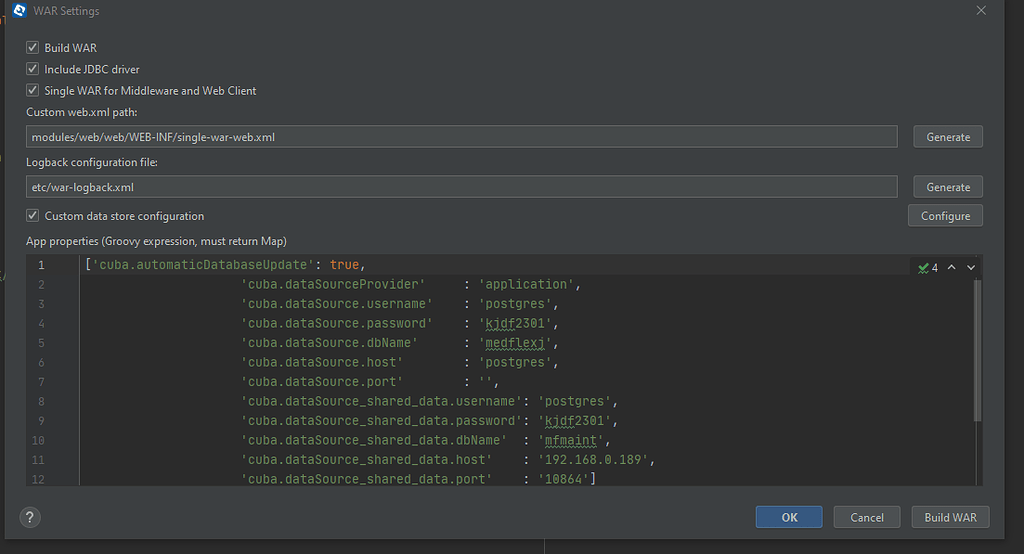Focus the Logback configuration file field

462,187
